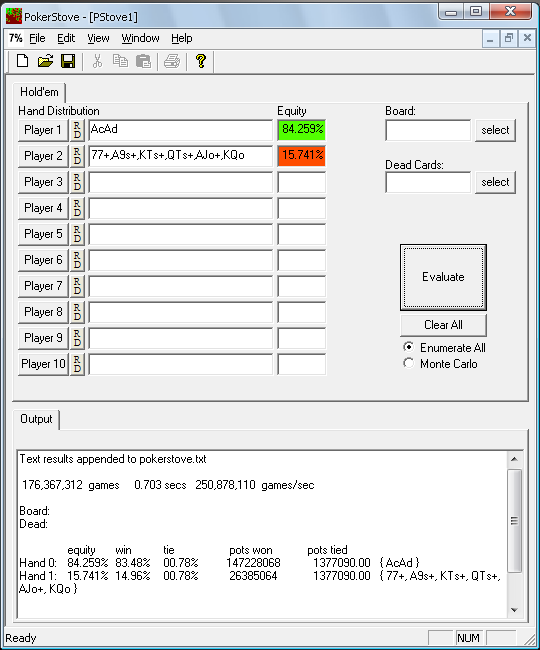Click the Output scrollbar down arrow

514,609
